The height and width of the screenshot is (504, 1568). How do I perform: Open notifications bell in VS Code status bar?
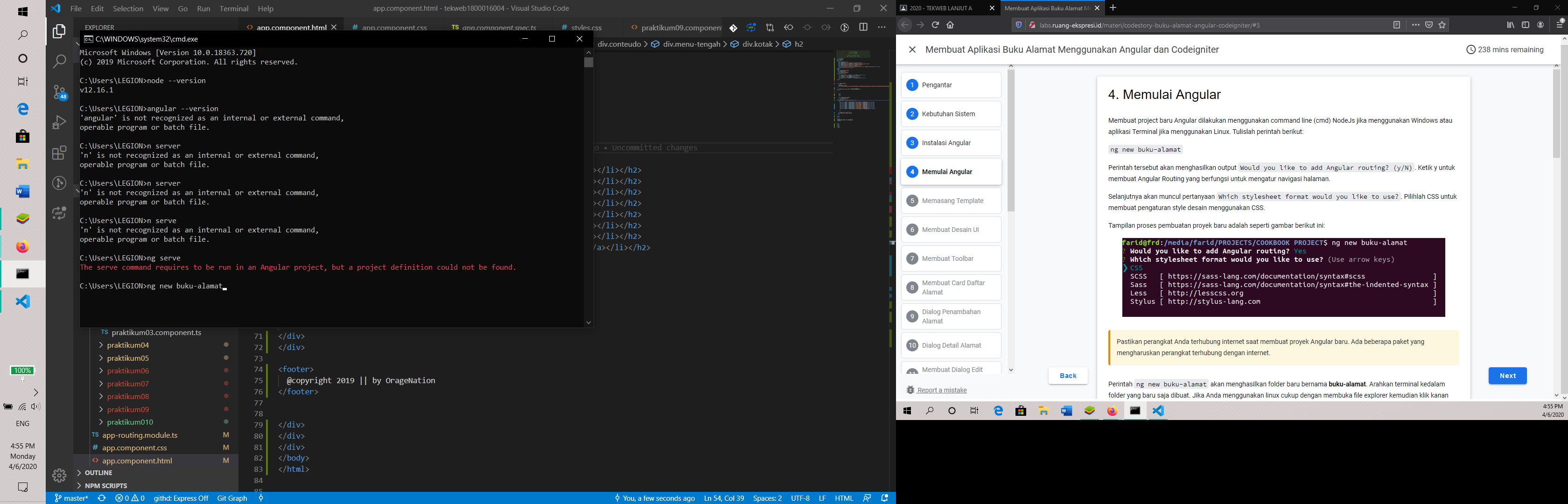[x=885, y=498]
